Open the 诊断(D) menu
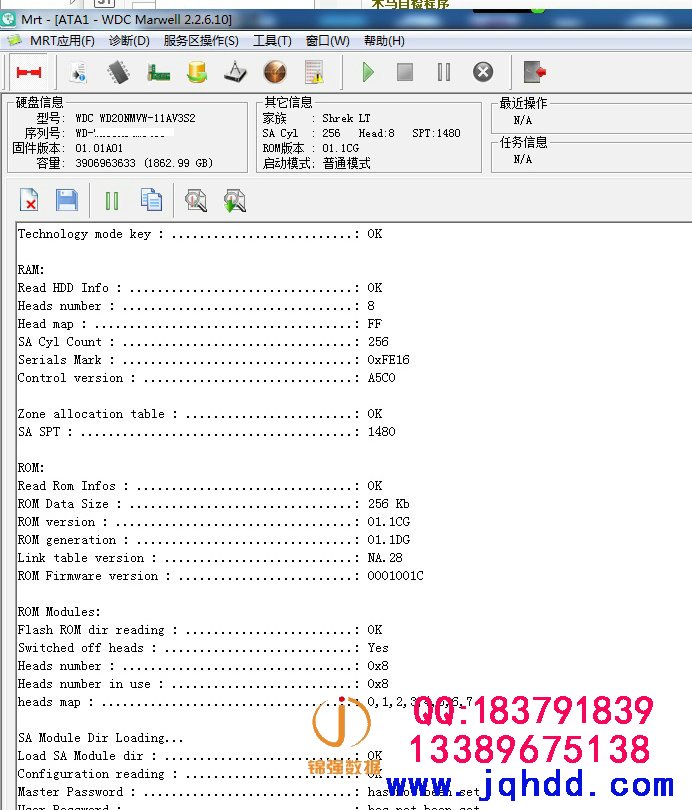Screen dimensions: 692x810 coord(129,41)
